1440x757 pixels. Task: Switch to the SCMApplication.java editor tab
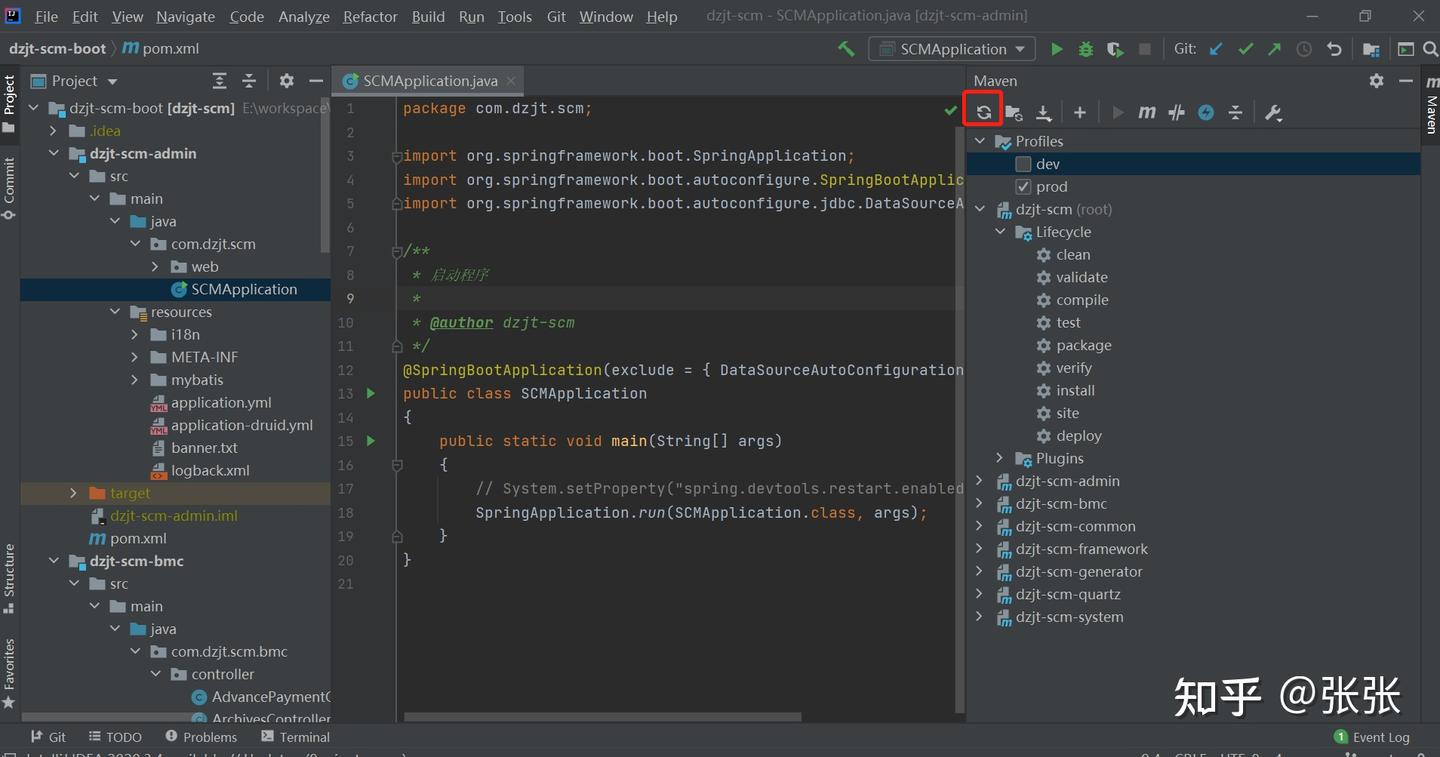[x=429, y=81]
